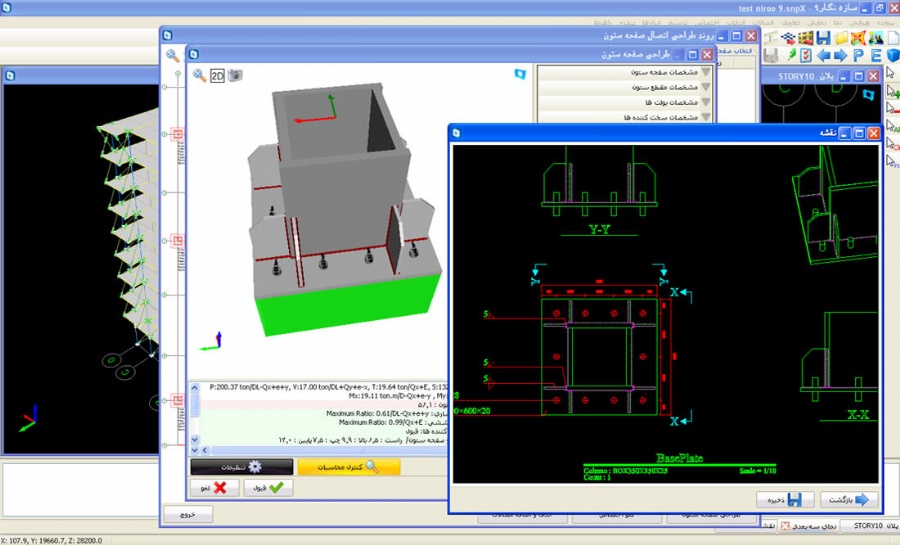The image size is (900, 545).
Task: Click the 'ذخیره' save button in drawing window
Action: [783, 499]
